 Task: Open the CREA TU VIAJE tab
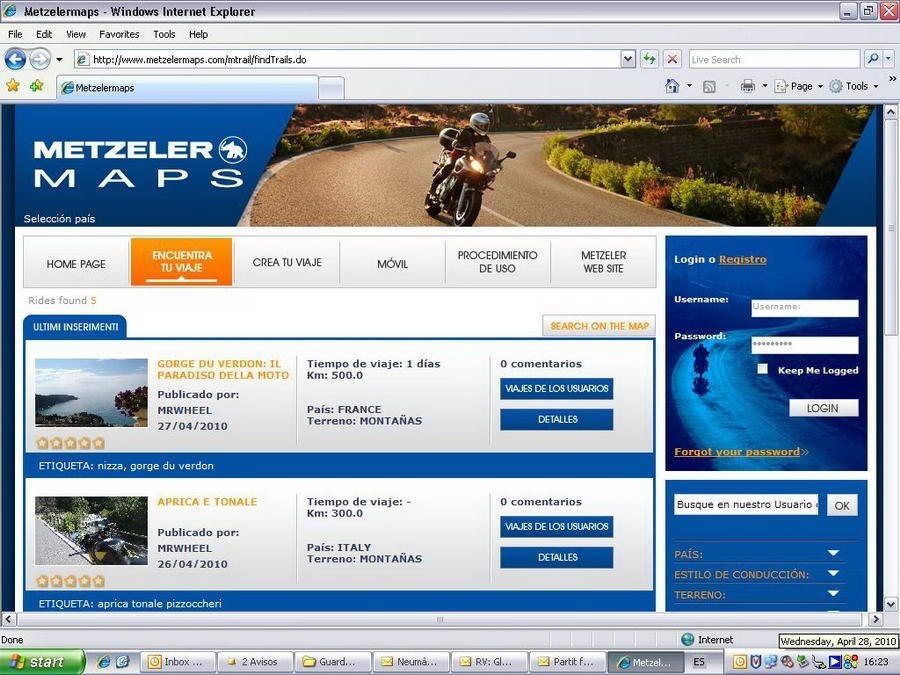tap(287, 263)
